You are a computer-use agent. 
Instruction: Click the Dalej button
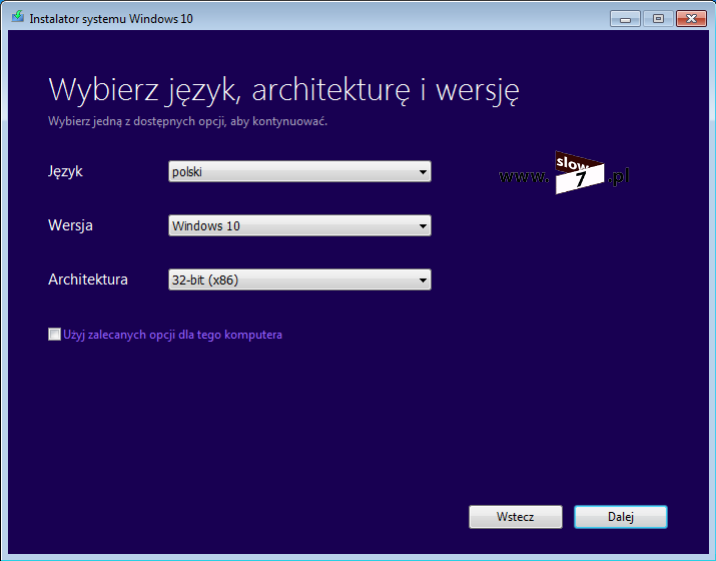(x=621, y=517)
